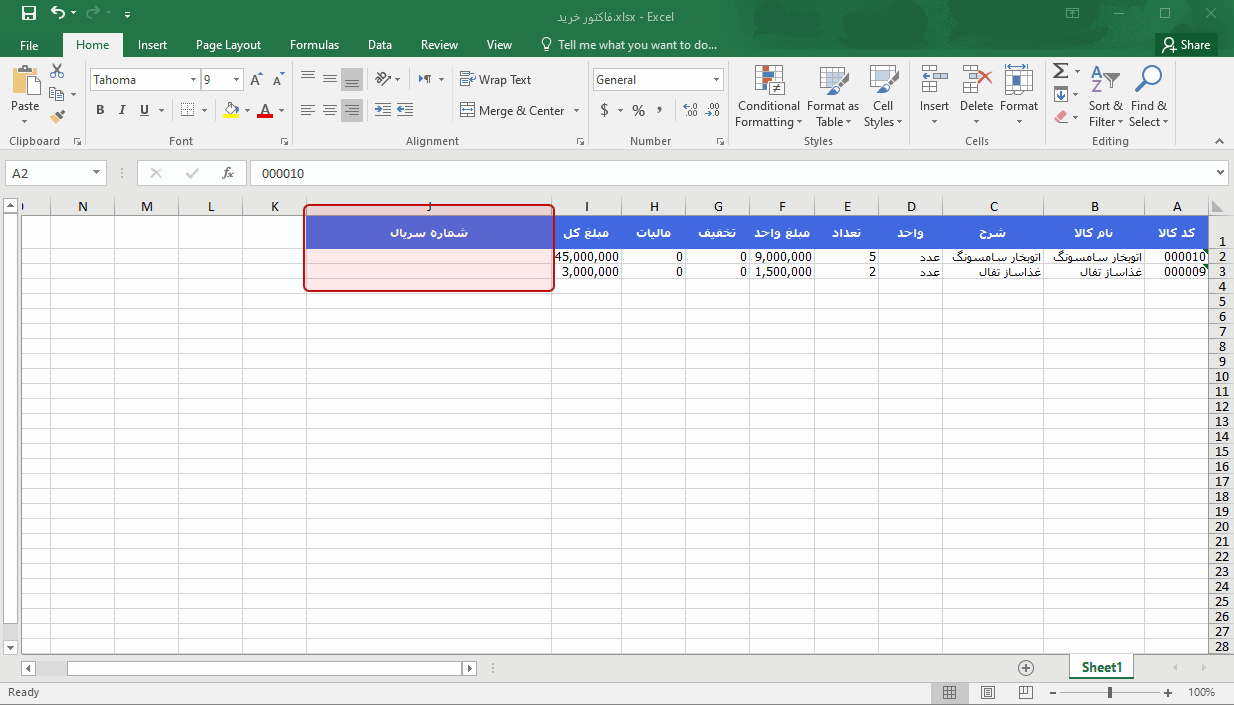Open the General number format dropdown

click(x=716, y=80)
